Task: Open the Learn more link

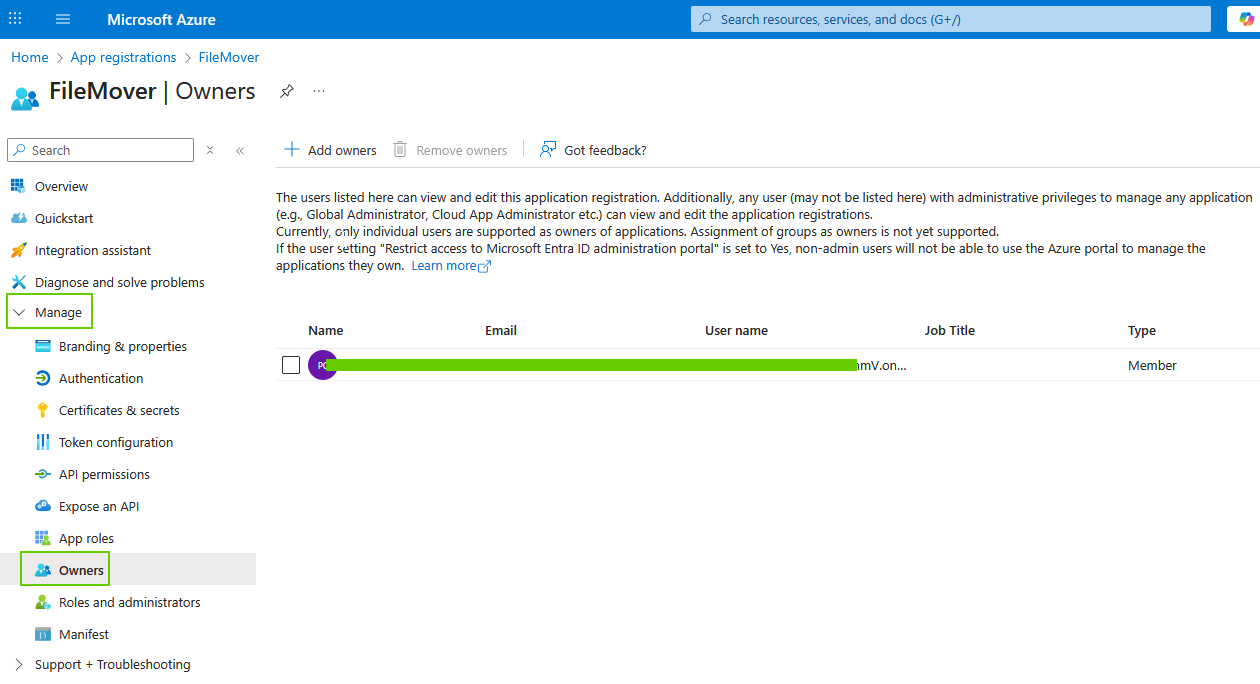Action: point(444,265)
